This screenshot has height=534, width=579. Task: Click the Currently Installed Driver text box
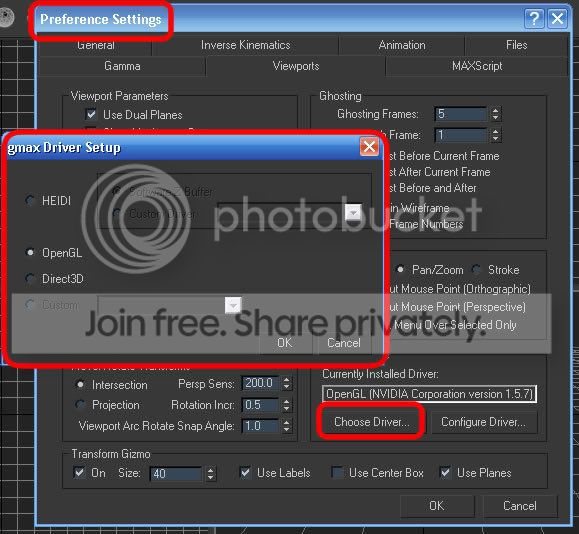[x=429, y=394]
